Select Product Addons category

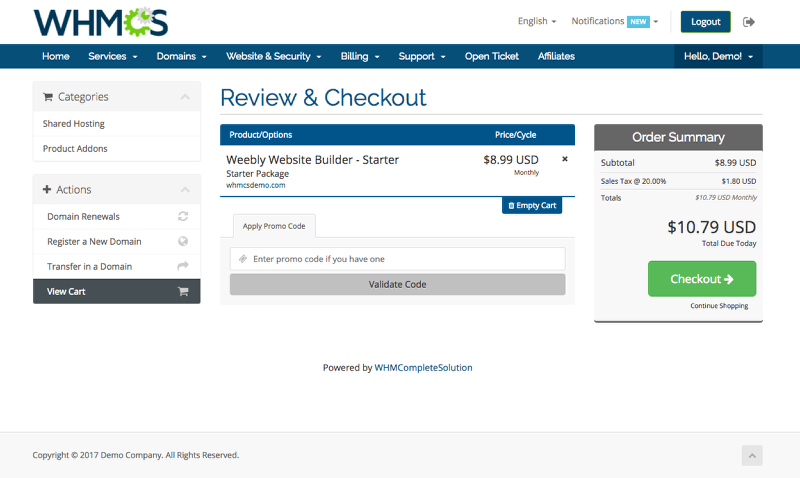pyautogui.click(x=116, y=148)
